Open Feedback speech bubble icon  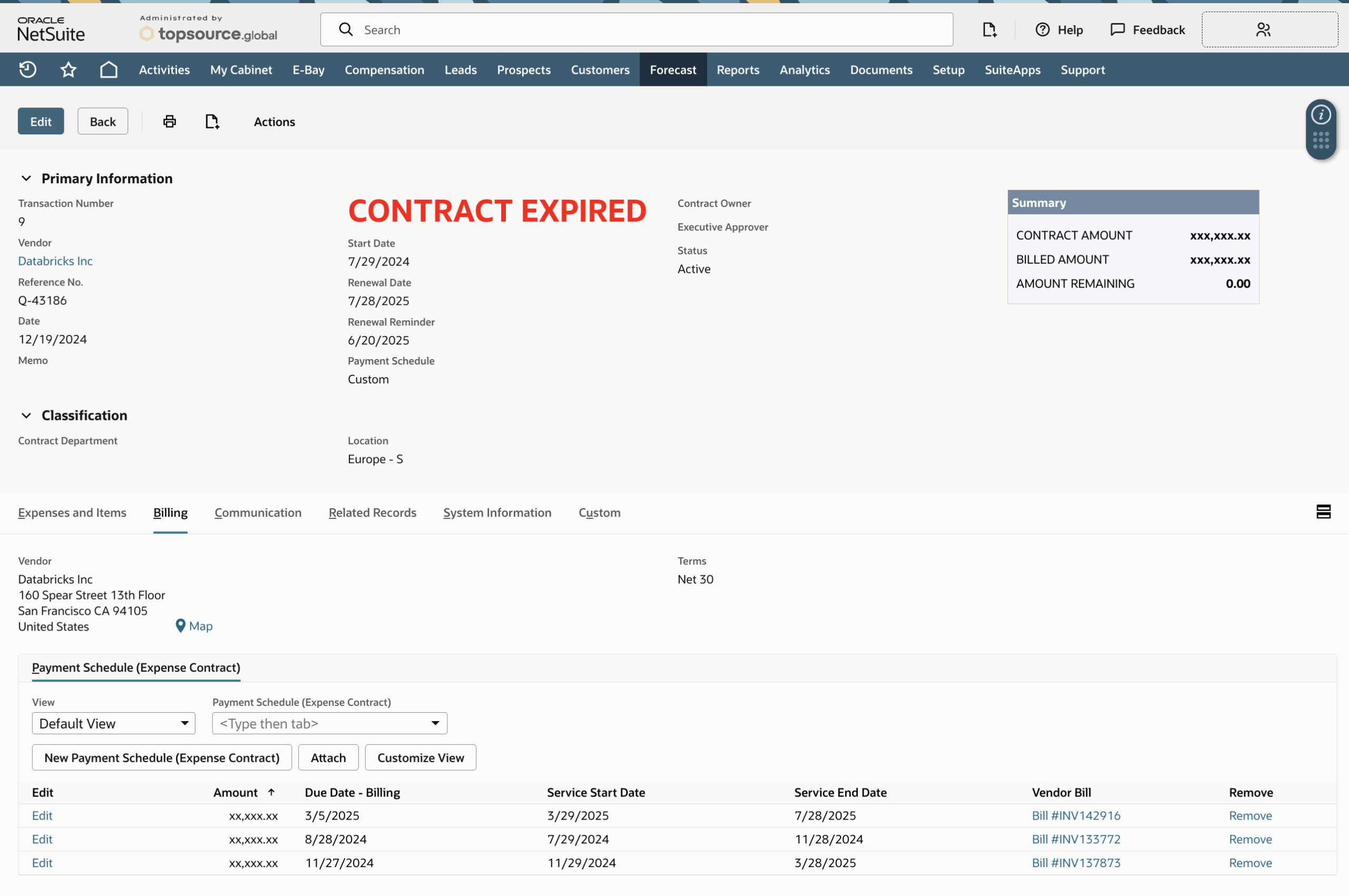tap(1118, 29)
